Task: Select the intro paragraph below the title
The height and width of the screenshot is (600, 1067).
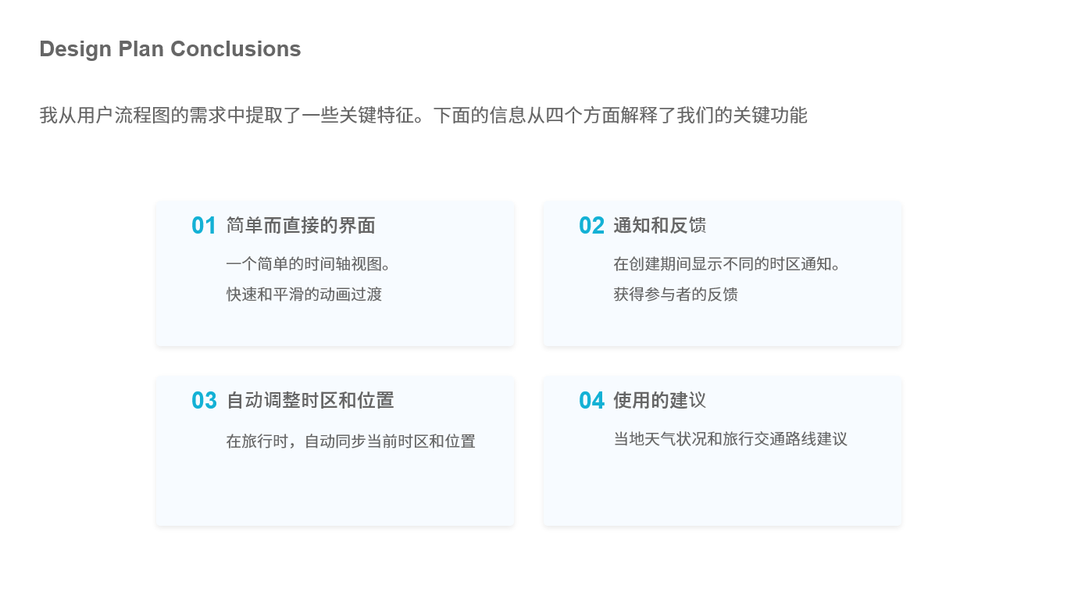Action: click(x=423, y=115)
